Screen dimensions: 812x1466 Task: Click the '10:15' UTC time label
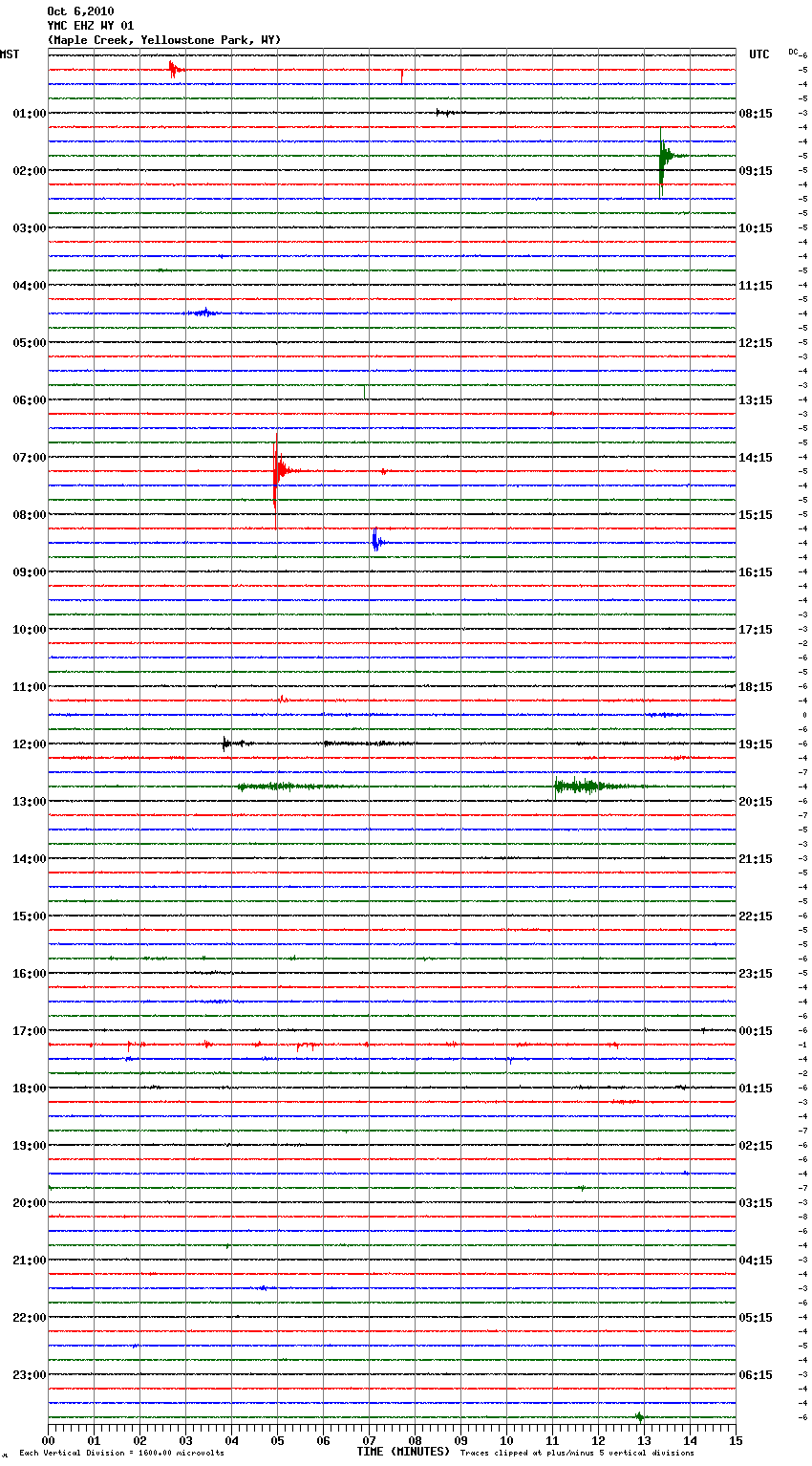(x=756, y=227)
